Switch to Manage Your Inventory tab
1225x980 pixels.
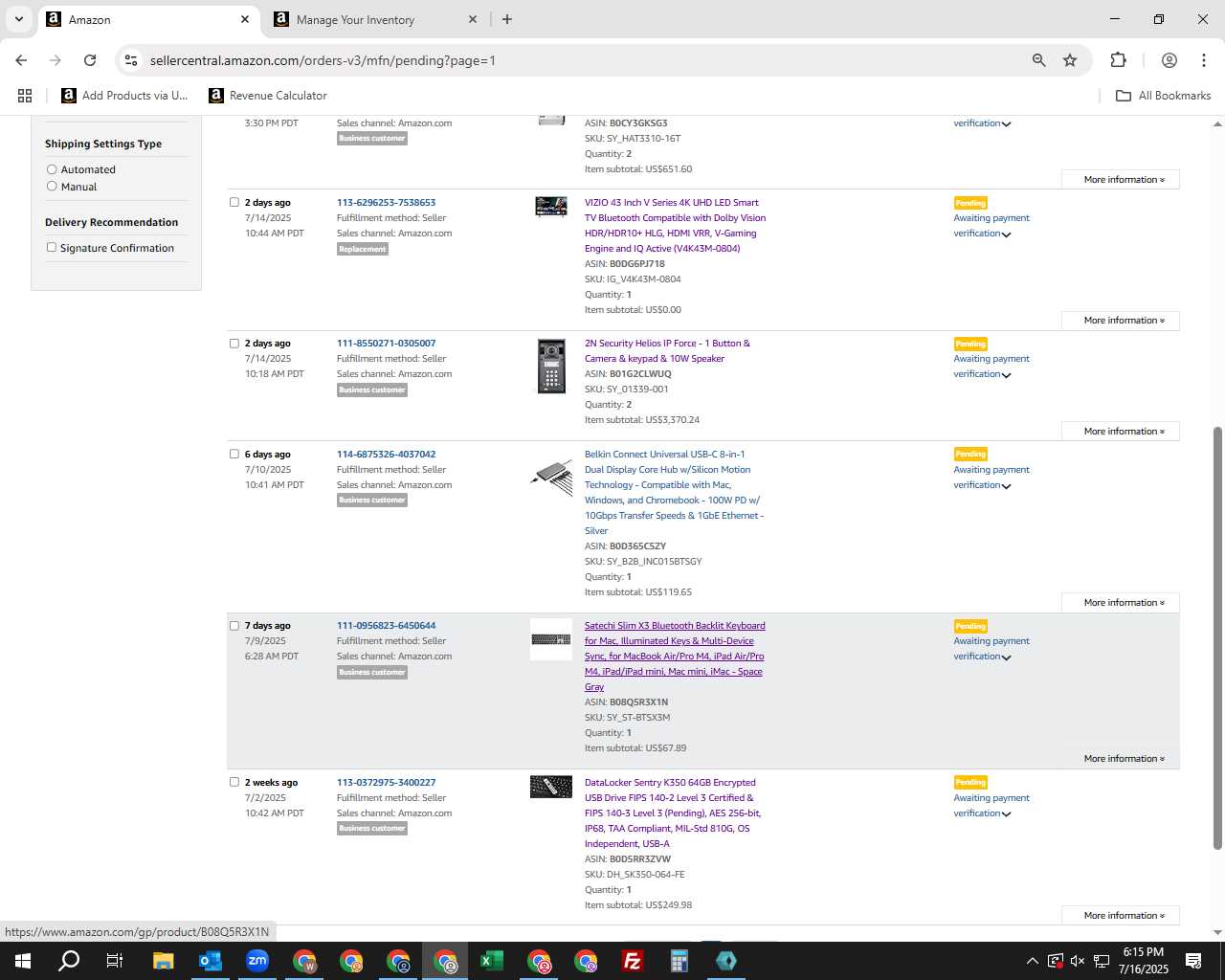[x=376, y=19]
